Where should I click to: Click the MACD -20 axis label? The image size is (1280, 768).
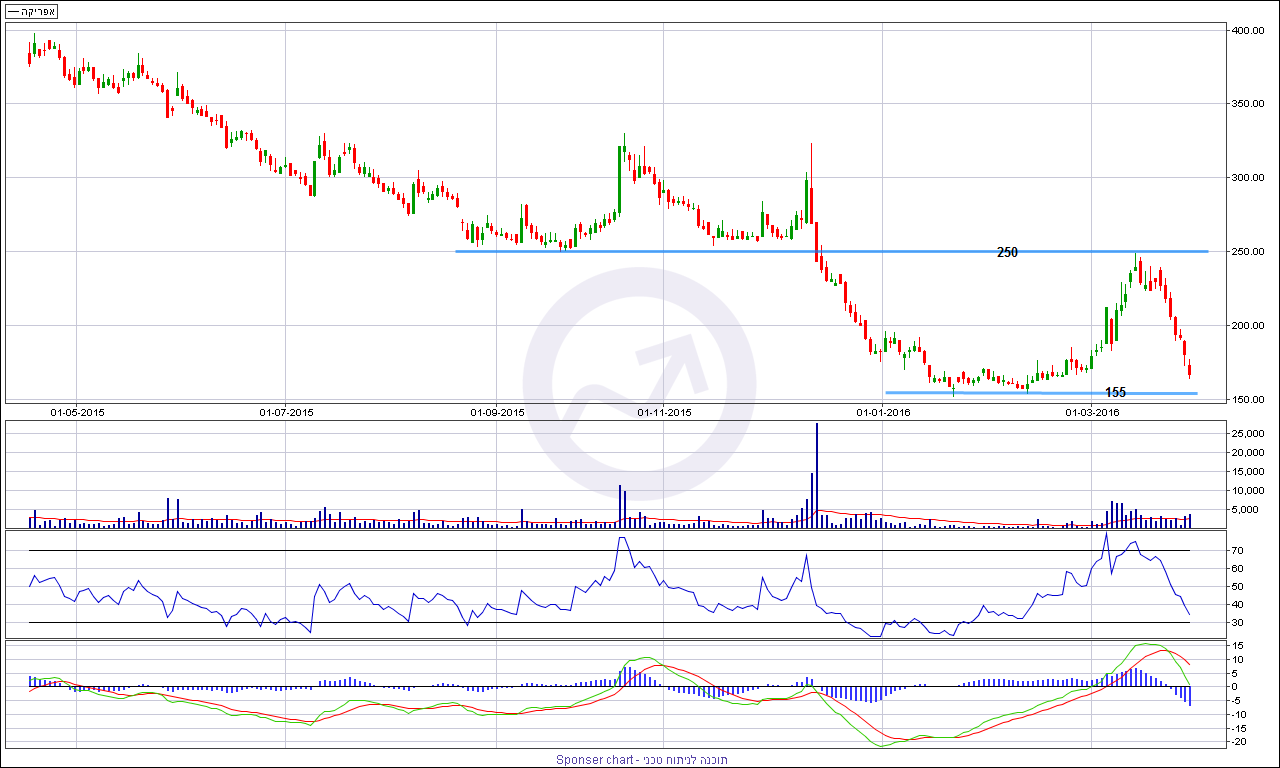click(1238, 742)
